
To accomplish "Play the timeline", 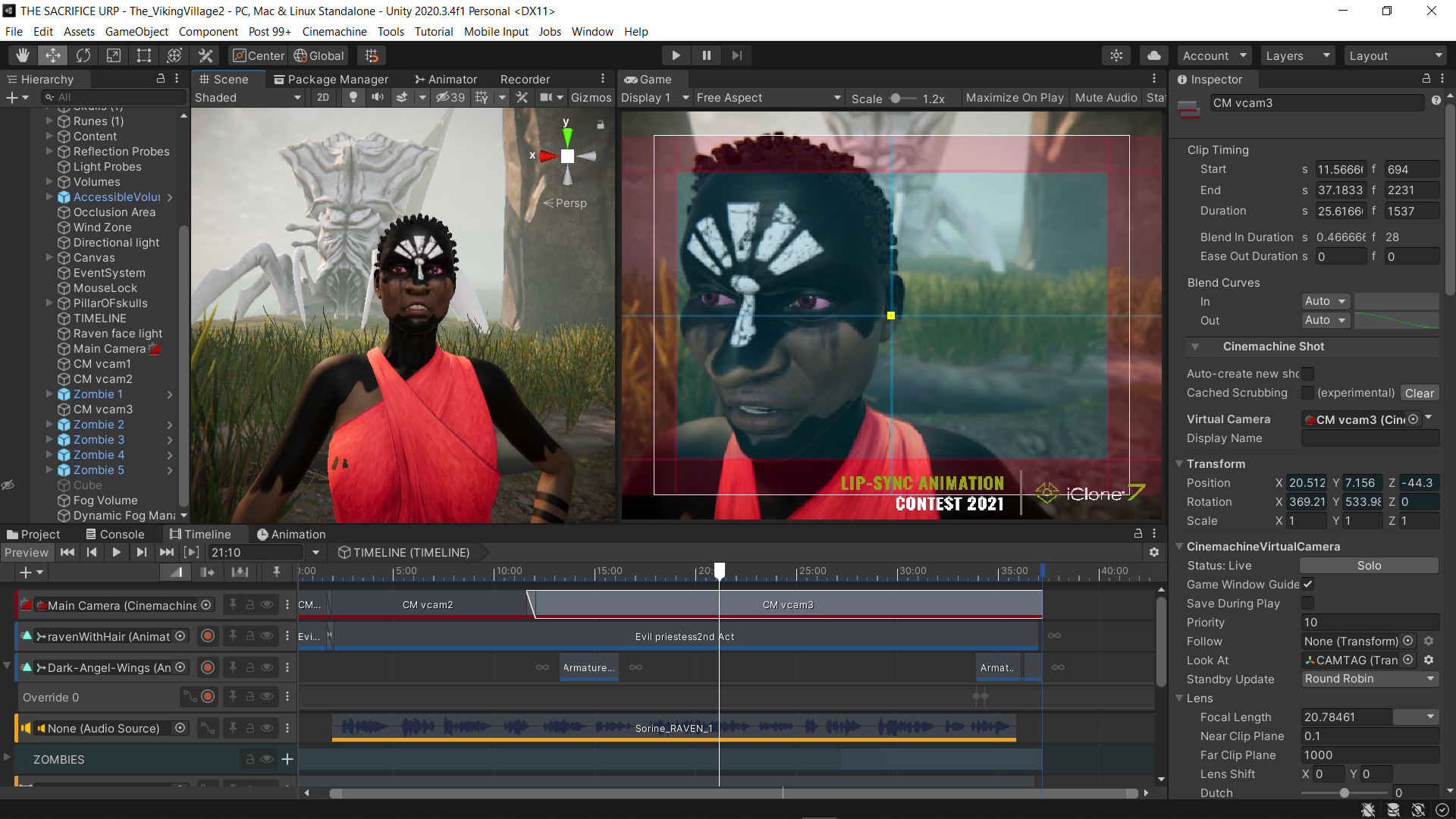I will click(x=116, y=552).
